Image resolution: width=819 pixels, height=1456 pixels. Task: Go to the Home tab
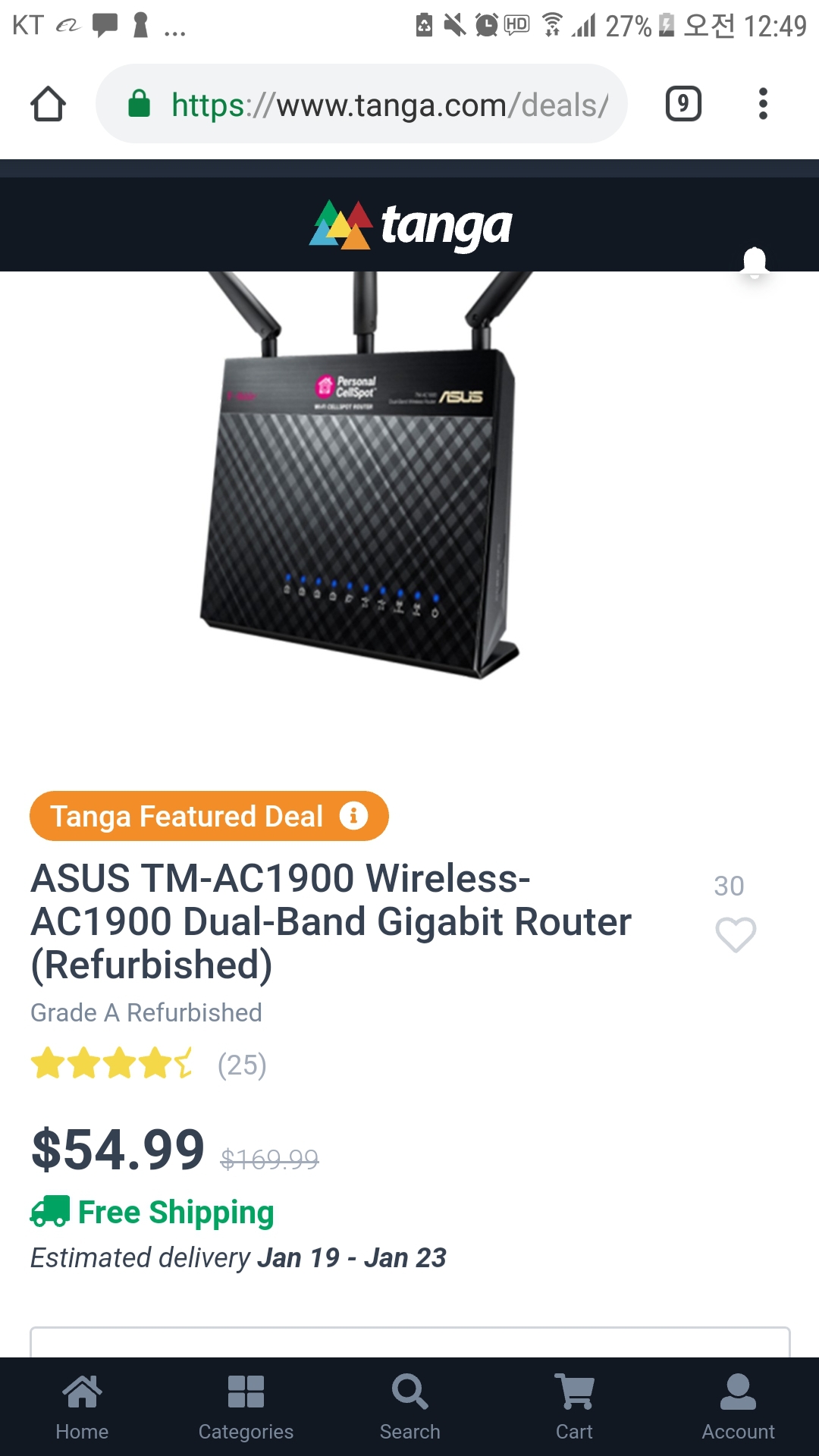(82, 1407)
